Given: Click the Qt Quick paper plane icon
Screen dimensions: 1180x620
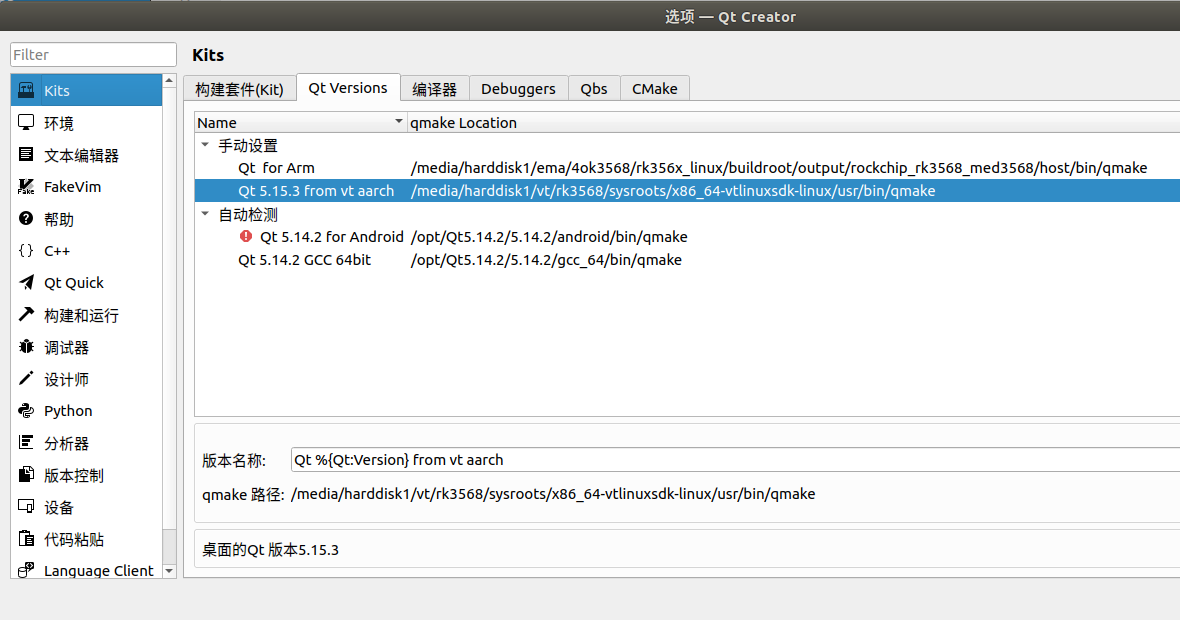Looking at the screenshot, I should pyautogui.click(x=26, y=282).
